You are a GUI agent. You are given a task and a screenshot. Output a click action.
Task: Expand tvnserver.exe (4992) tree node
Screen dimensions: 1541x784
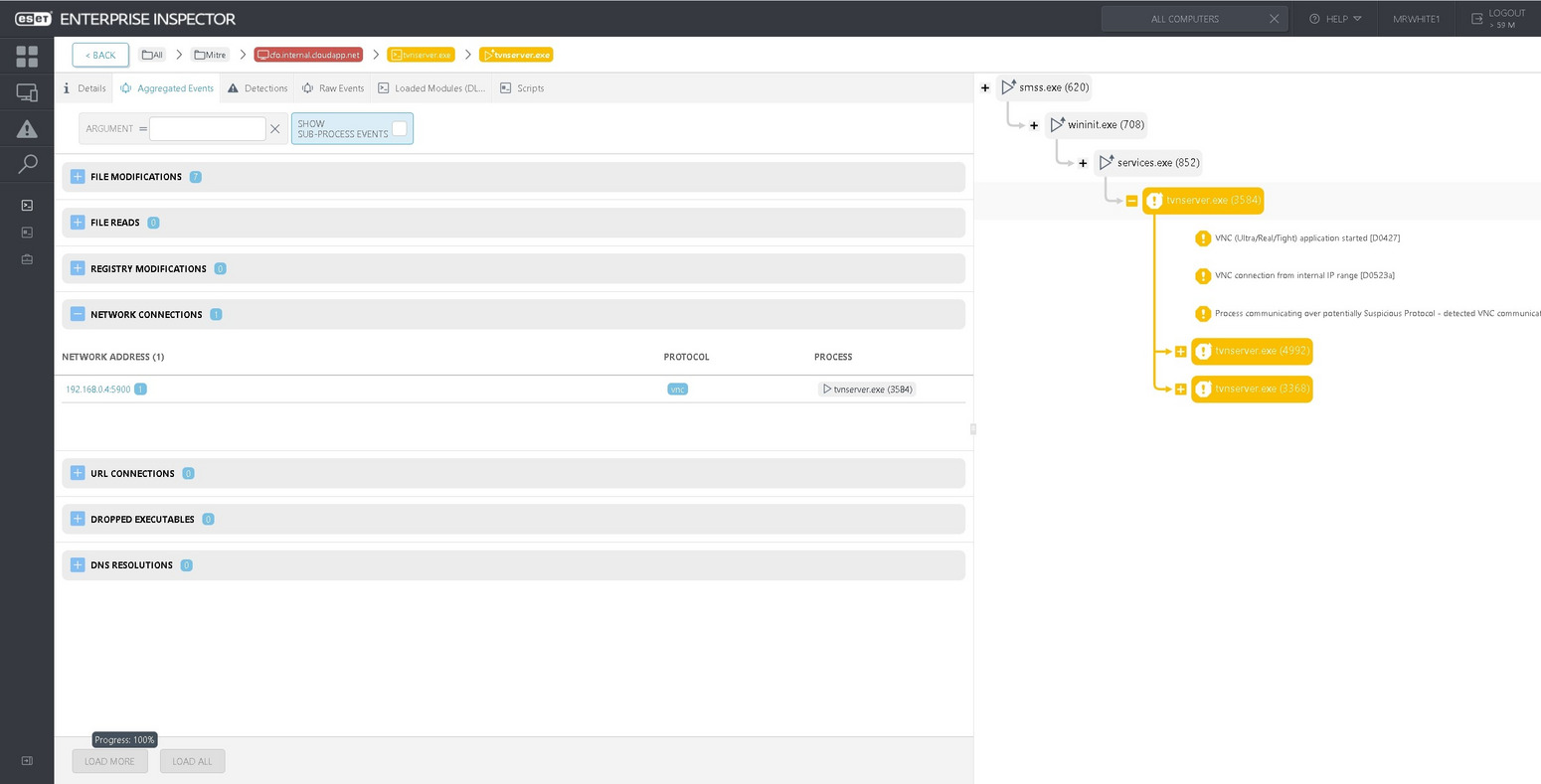[1180, 351]
